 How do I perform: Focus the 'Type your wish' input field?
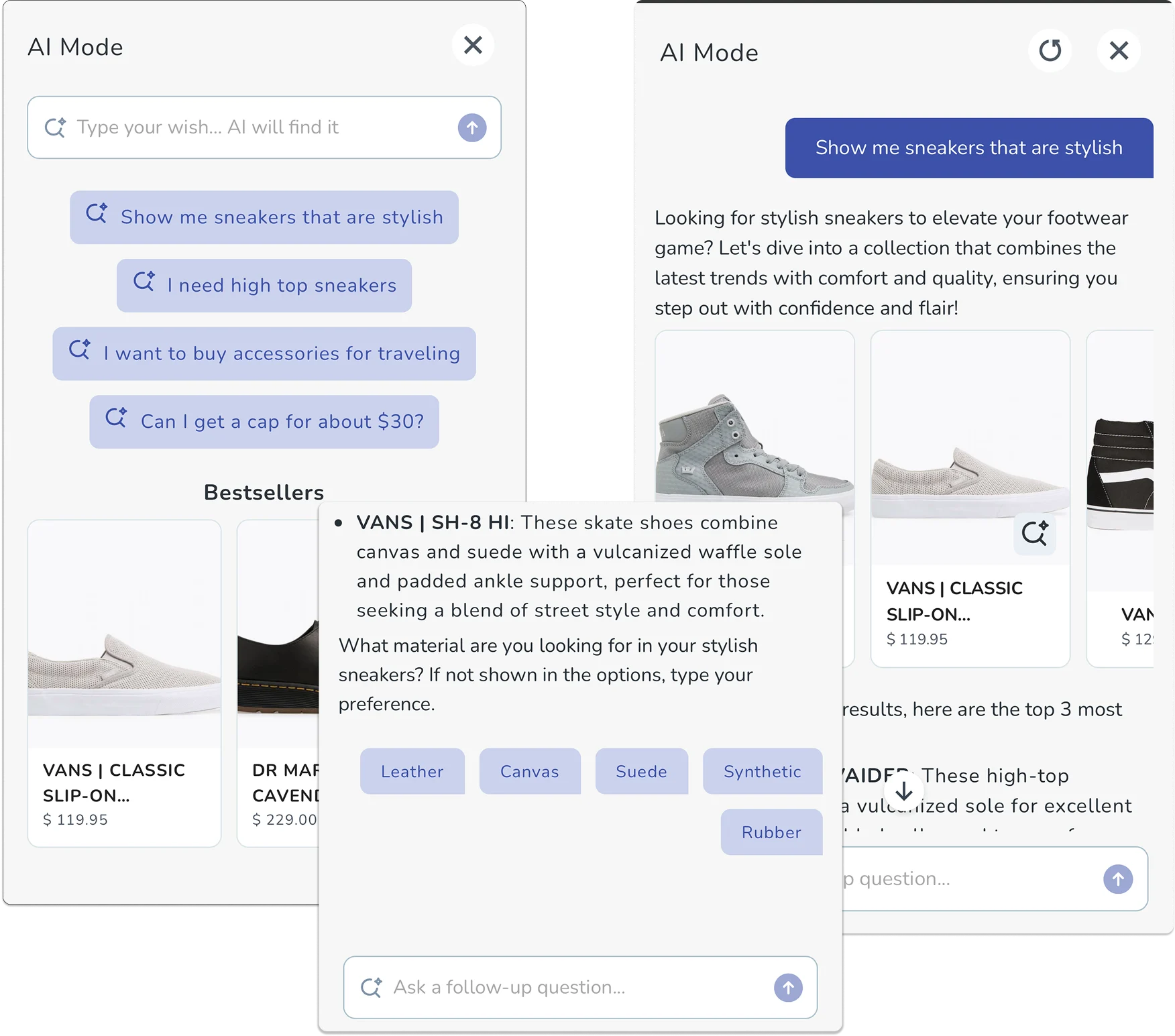264,127
